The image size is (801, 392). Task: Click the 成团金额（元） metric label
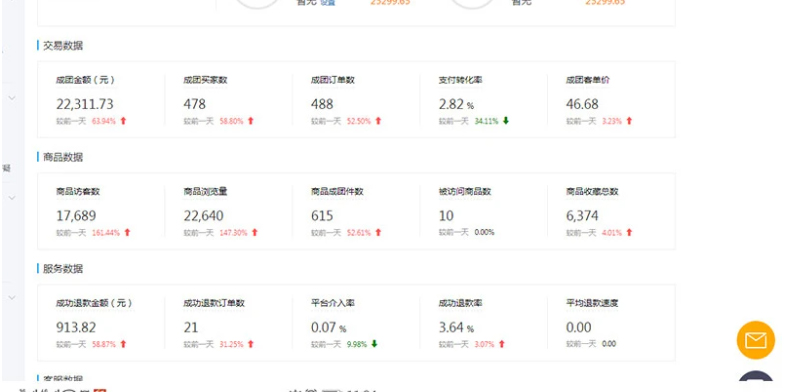point(86,80)
